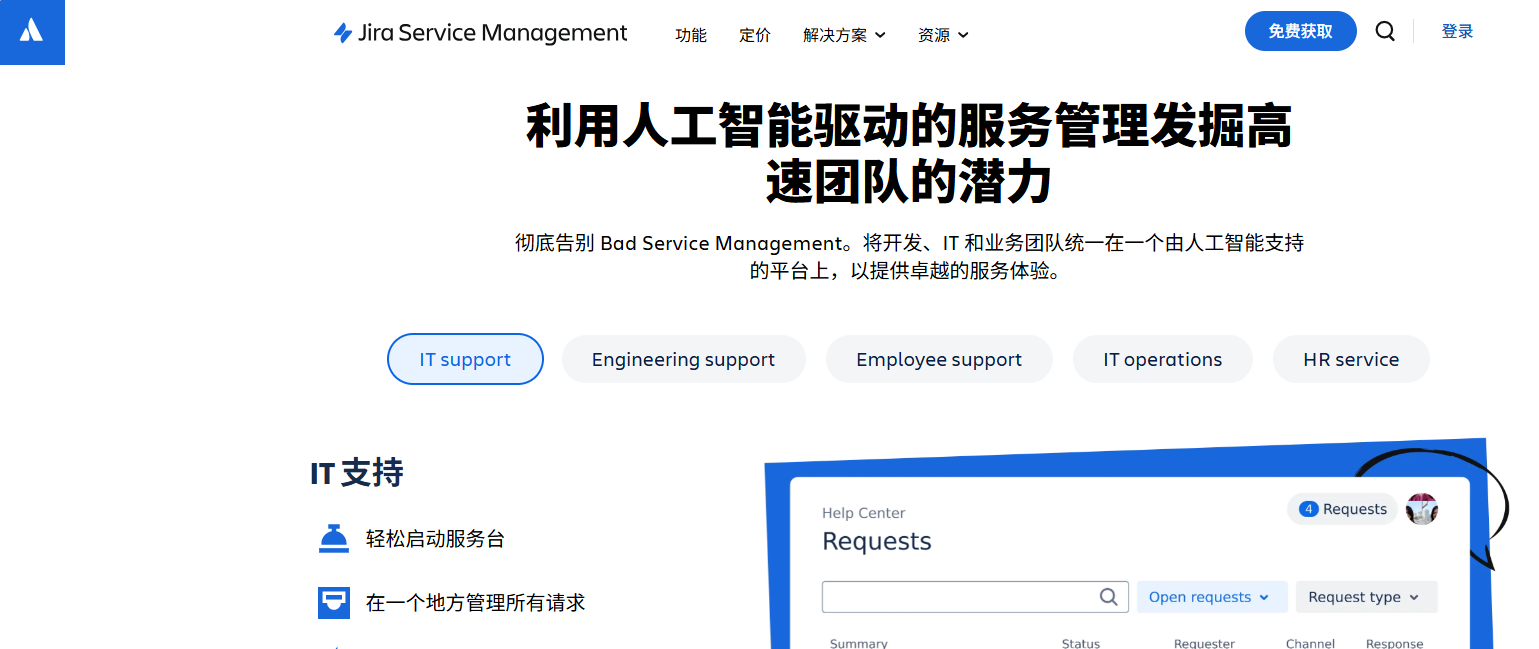1539x649 pixels.
Task: Click the Jira Service Management logo
Action: 480,33
